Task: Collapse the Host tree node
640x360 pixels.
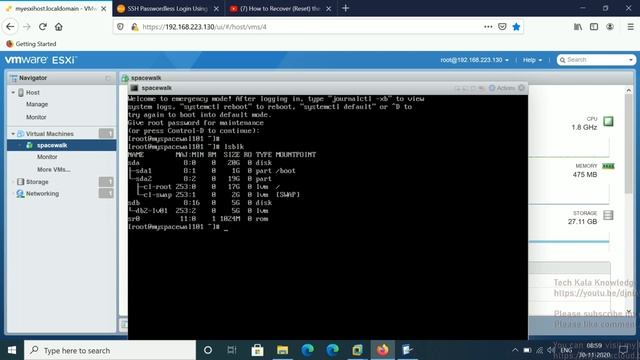Action: click(x=13, y=93)
